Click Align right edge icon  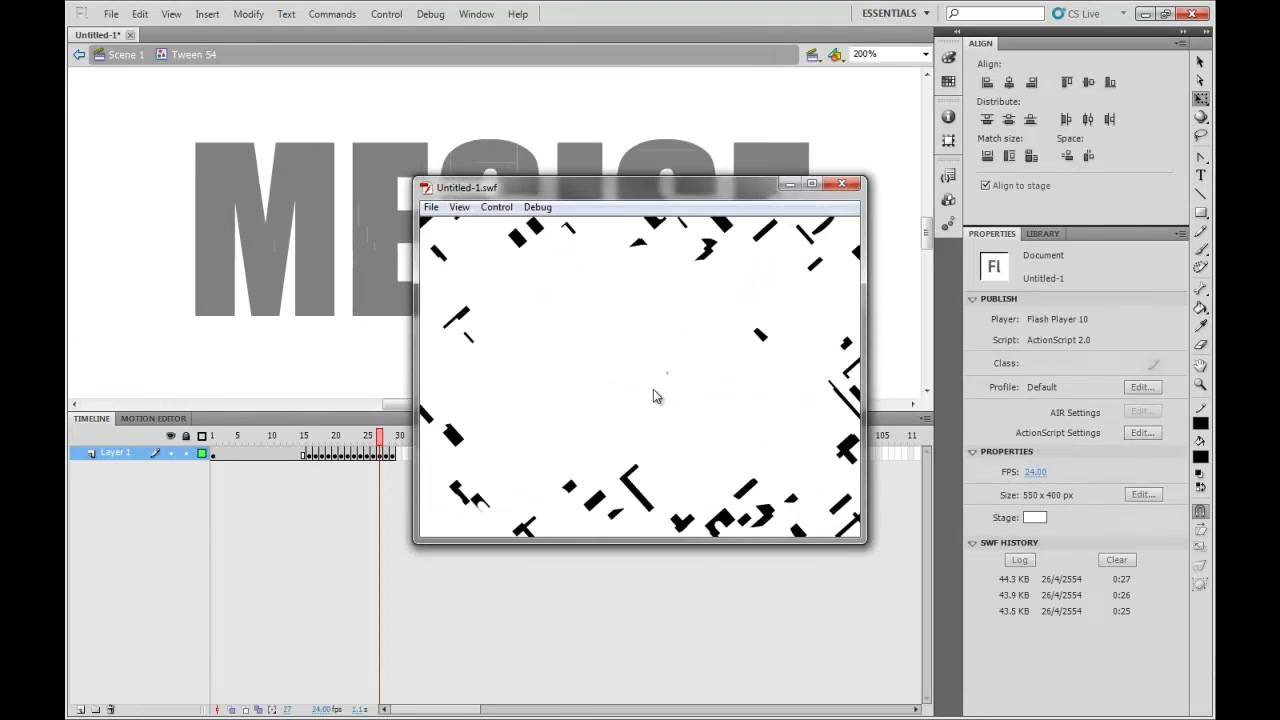[1031, 82]
